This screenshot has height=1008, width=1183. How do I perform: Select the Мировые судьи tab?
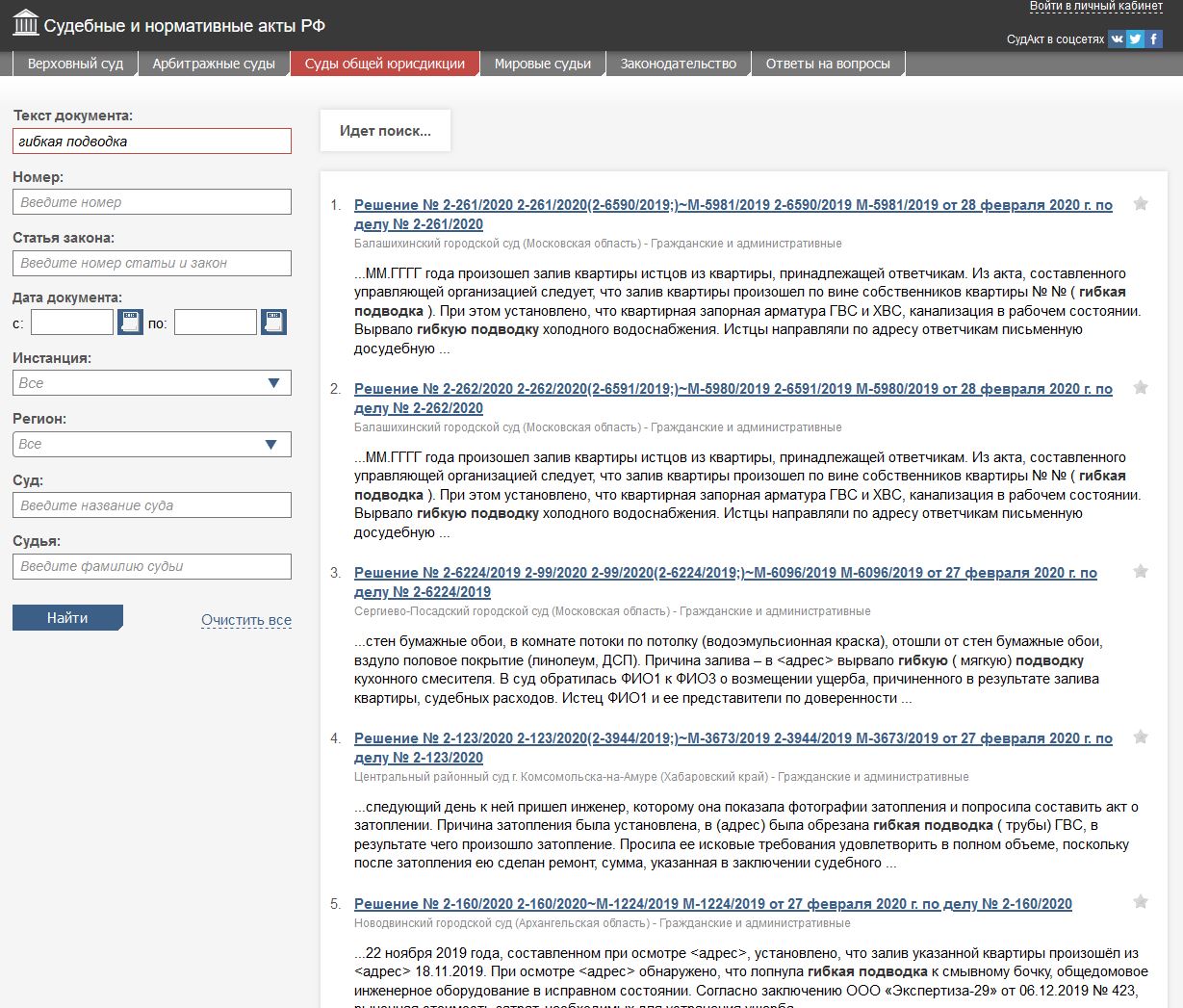pos(543,64)
